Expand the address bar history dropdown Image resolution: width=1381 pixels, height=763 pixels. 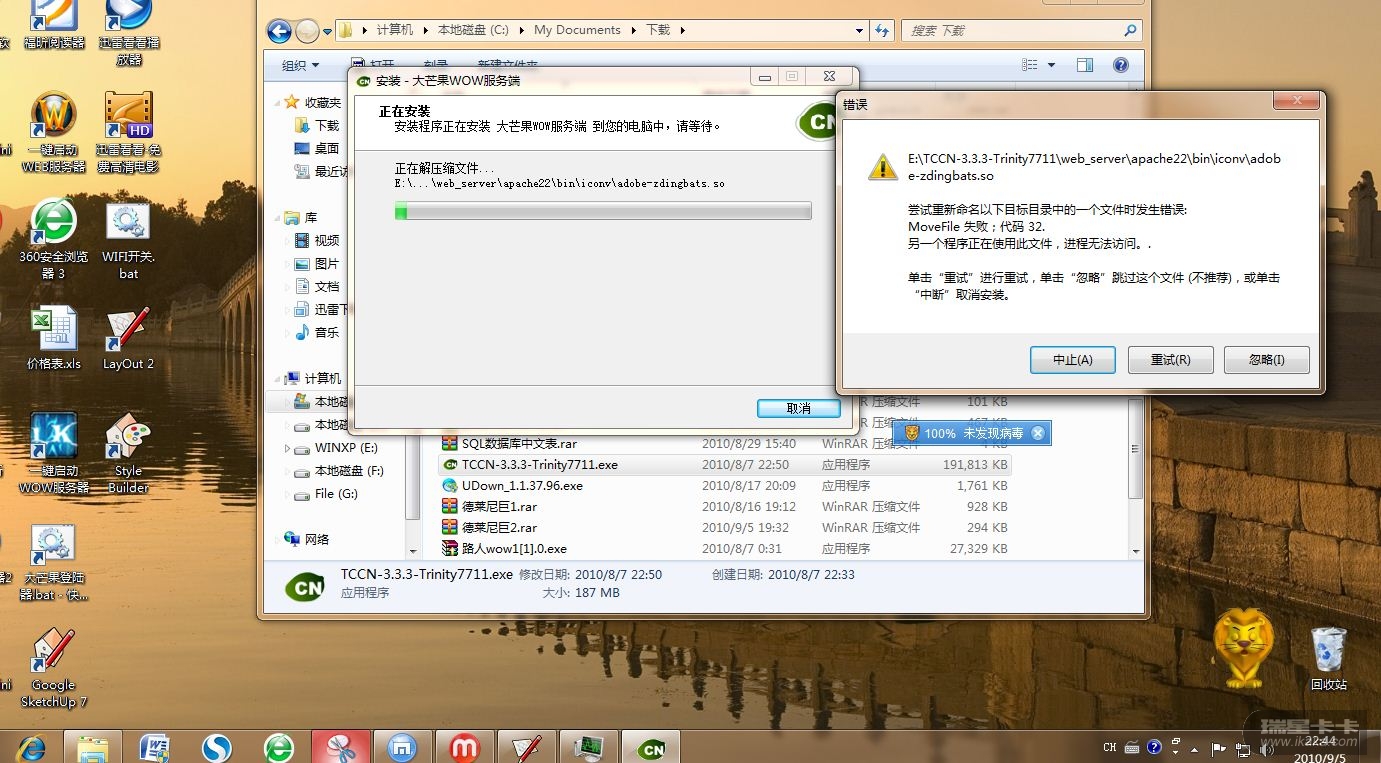tap(859, 31)
